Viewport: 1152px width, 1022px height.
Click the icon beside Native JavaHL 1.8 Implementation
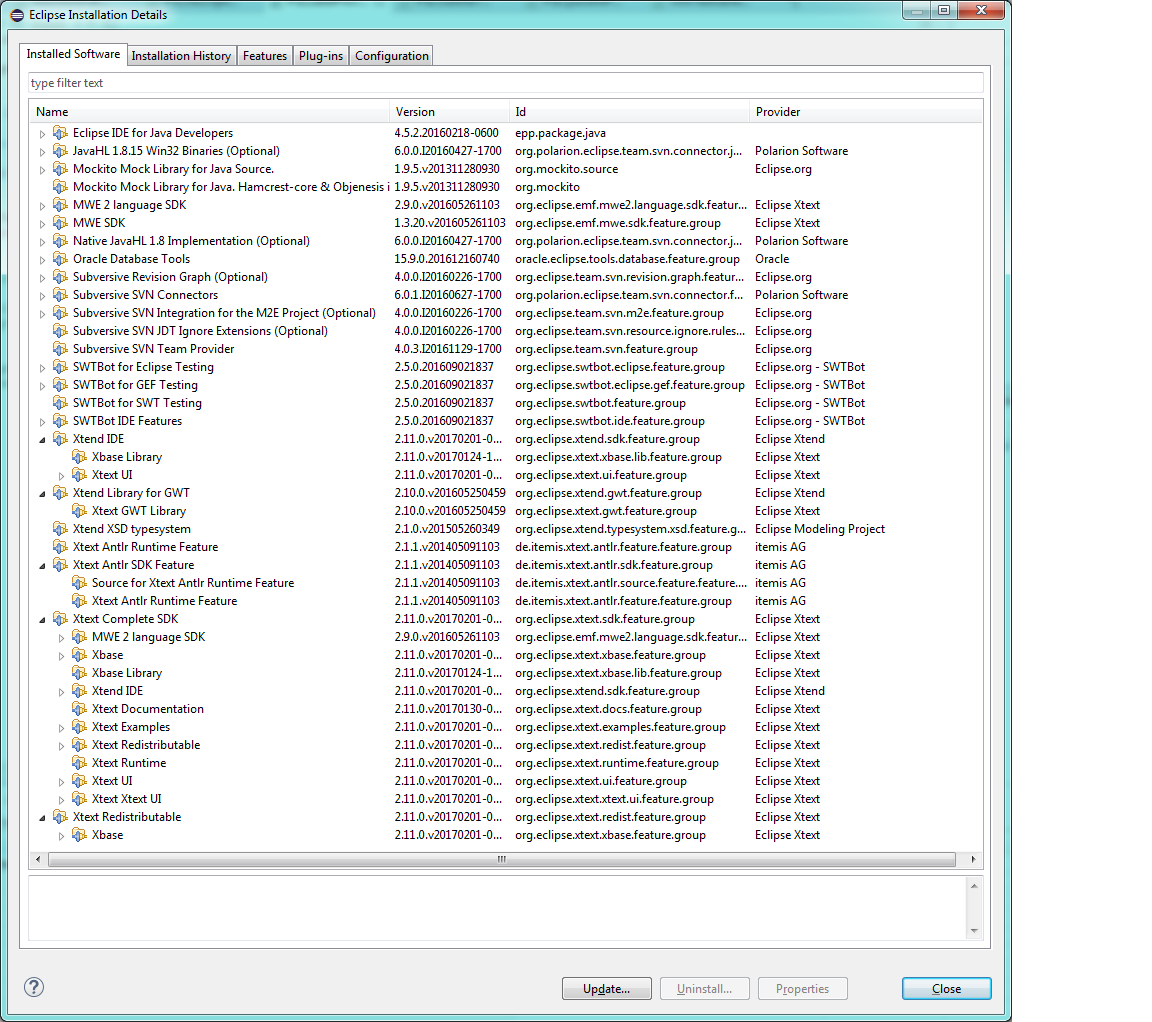coord(60,241)
